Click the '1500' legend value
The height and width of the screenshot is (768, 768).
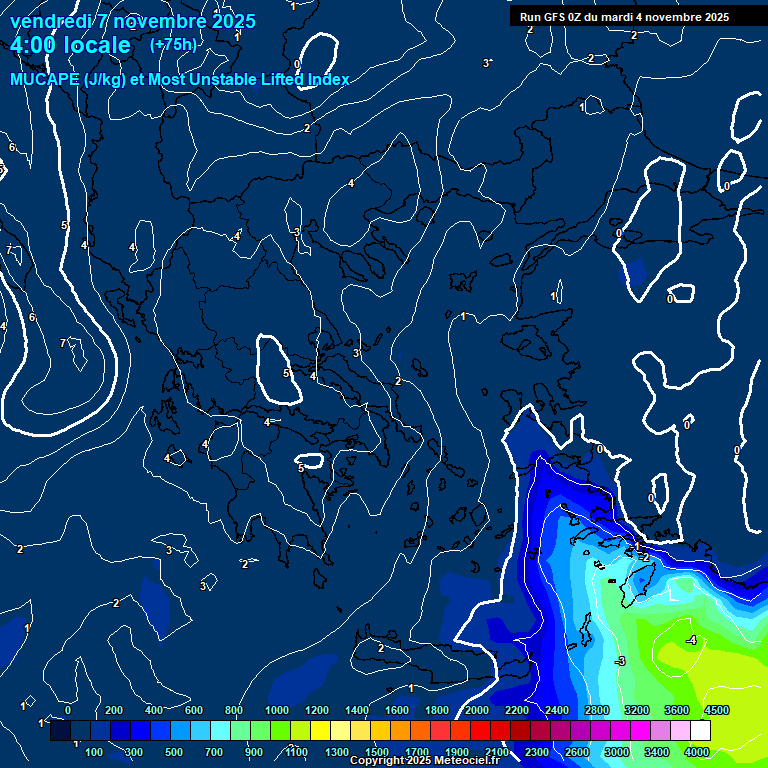(x=377, y=752)
